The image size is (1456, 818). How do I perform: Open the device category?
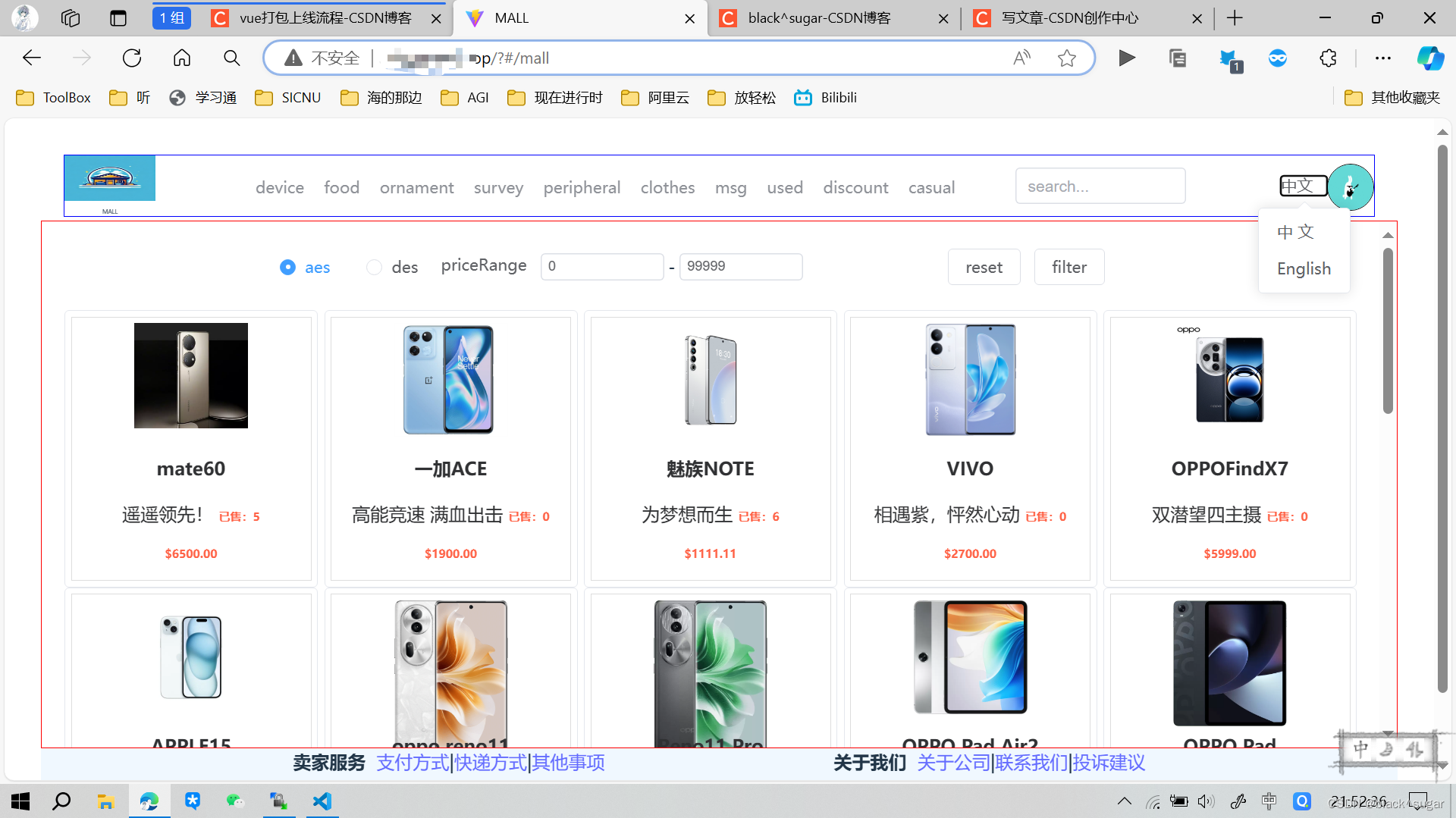(280, 187)
